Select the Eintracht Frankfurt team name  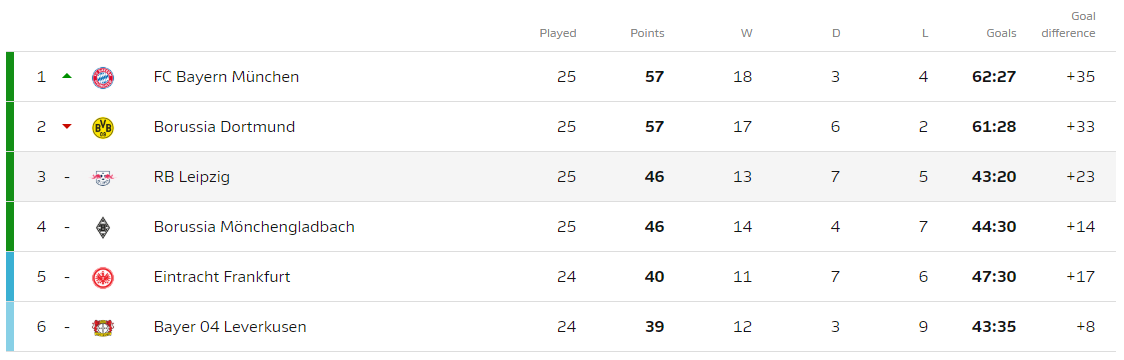click(222, 277)
